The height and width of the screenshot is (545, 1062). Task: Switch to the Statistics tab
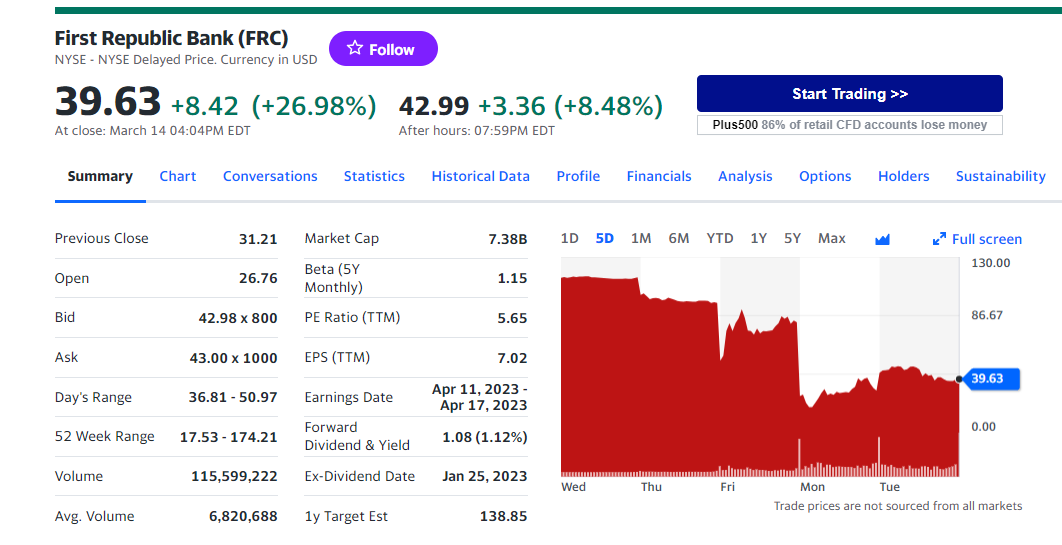point(374,176)
